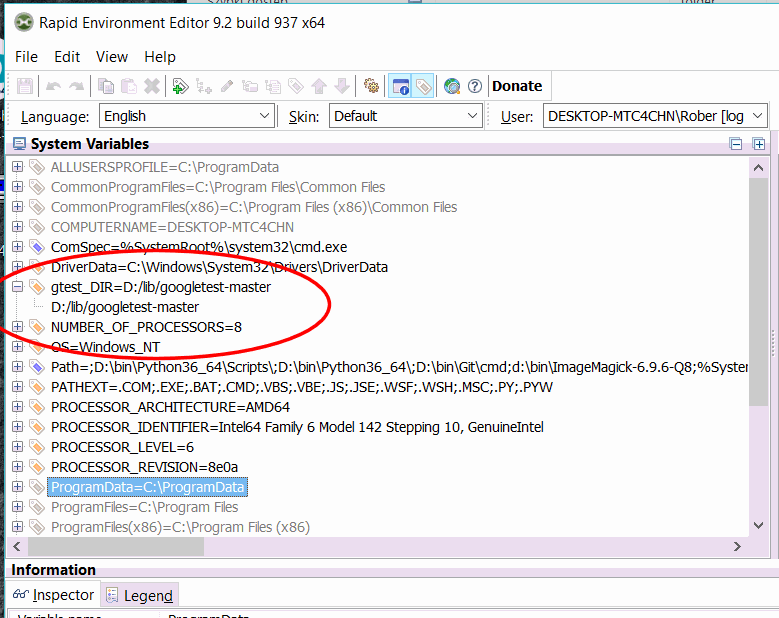The image size is (779, 618).
Task: Collapse all System Variables with minus icon
Action: [x=736, y=144]
